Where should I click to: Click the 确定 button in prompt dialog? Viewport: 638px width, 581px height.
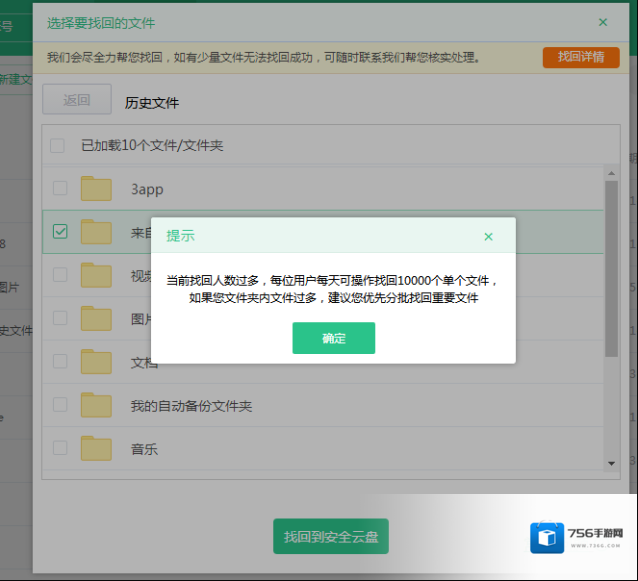click(333, 338)
